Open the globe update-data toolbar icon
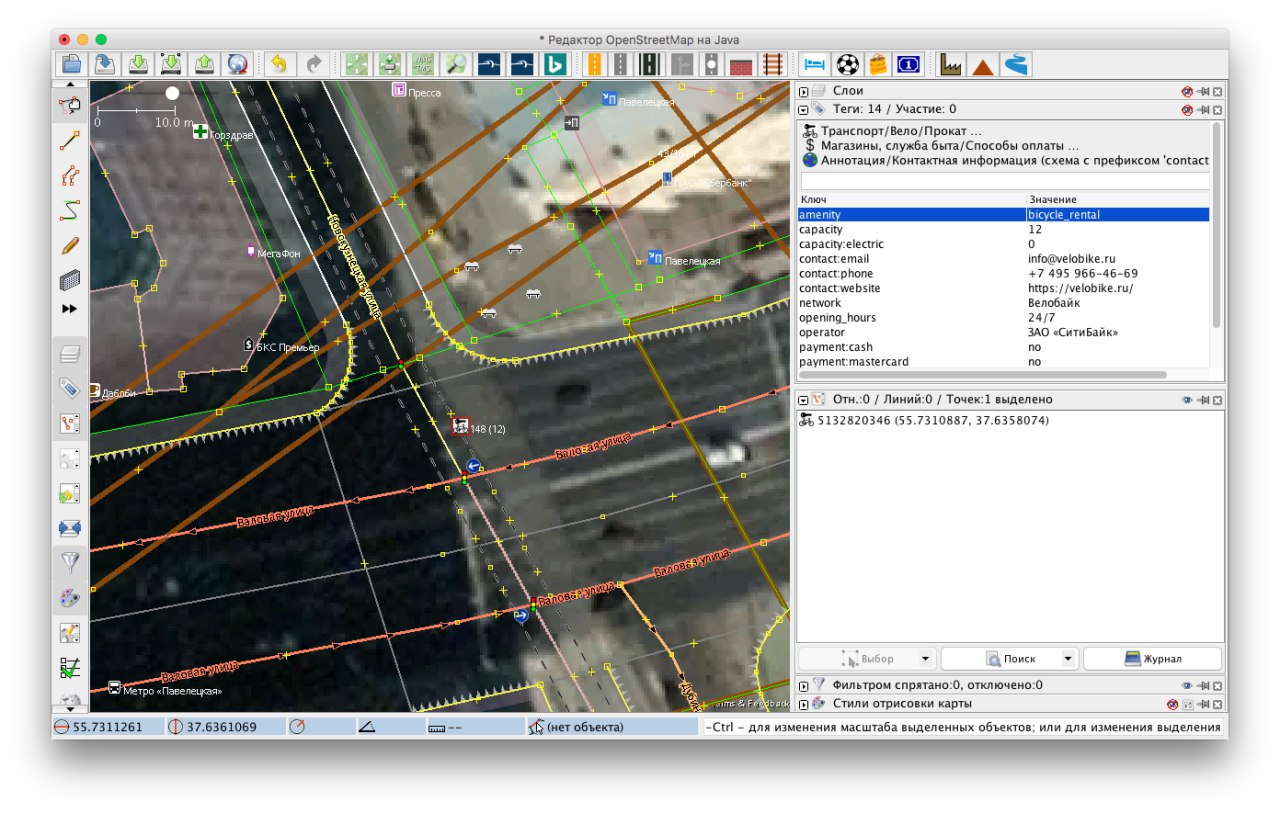 [237, 64]
